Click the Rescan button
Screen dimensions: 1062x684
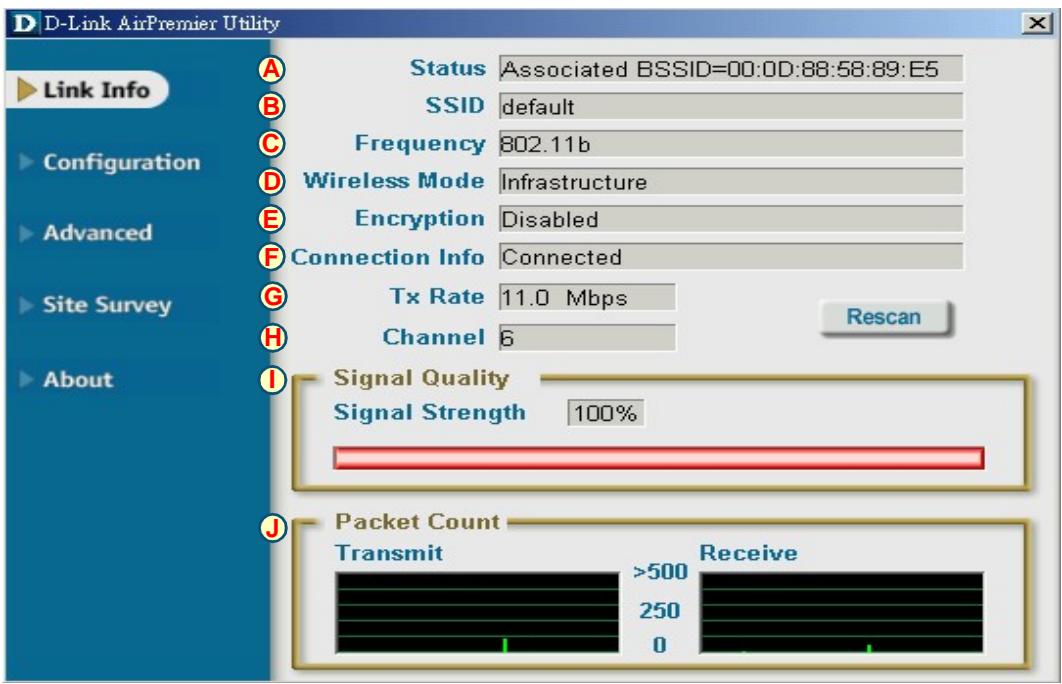885,317
